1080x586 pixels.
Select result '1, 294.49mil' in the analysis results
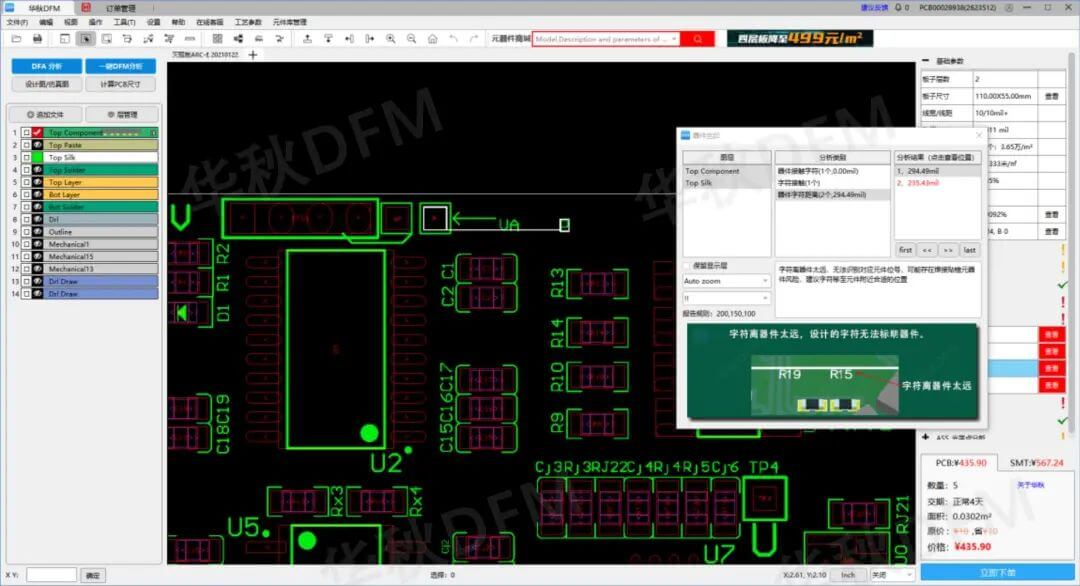(937, 171)
